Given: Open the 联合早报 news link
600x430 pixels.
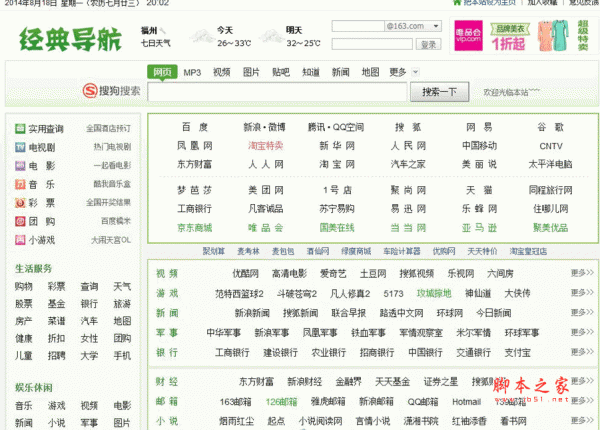Looking at the screenshot, I should point(349,313).
